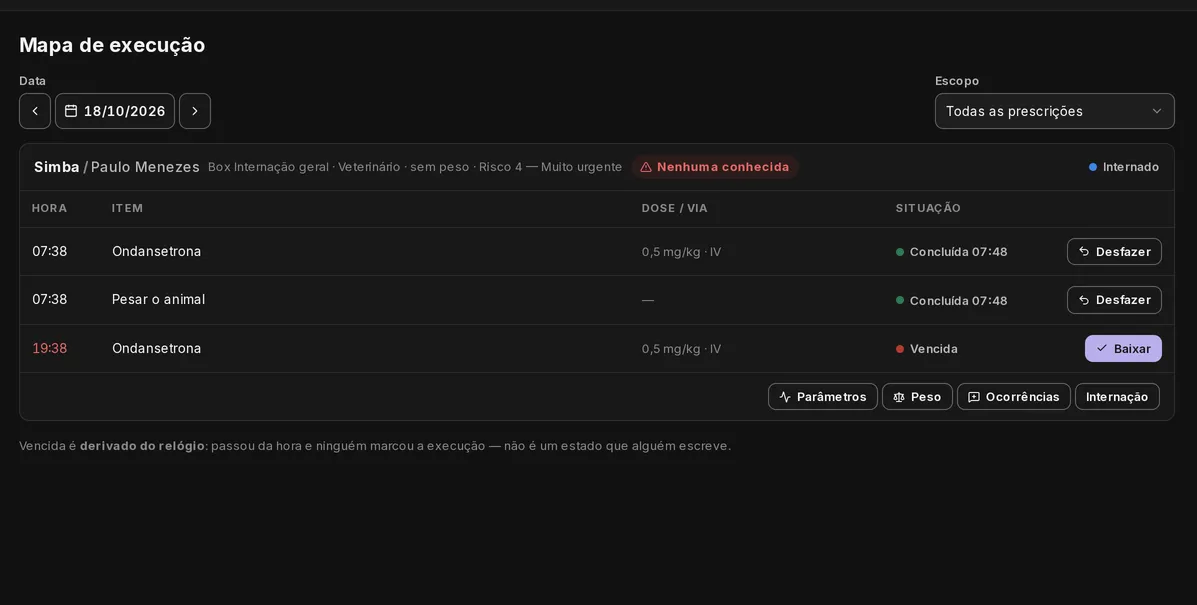Open the date picker showing 18/10/2026
Image resolution: width=1197 pixels, height=605 pixels.
115,111
